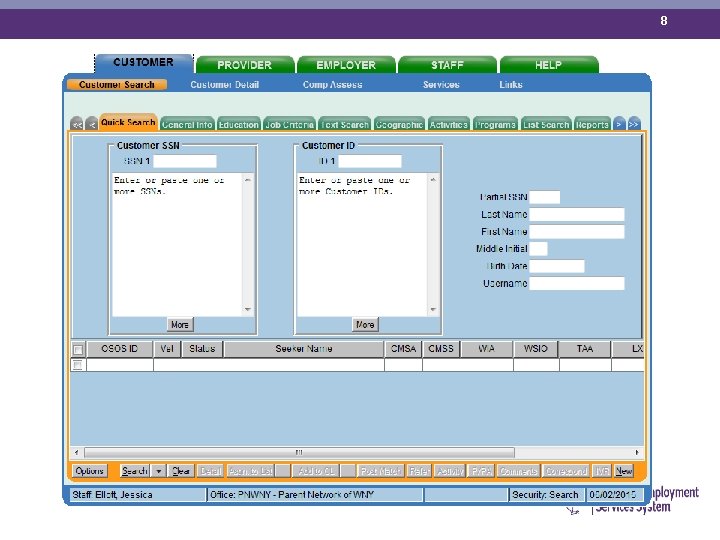Image resolution: width=720 pixels, height=540 pixels.
Task: Switch to the EMPLOYER tab
Action: 346,65
